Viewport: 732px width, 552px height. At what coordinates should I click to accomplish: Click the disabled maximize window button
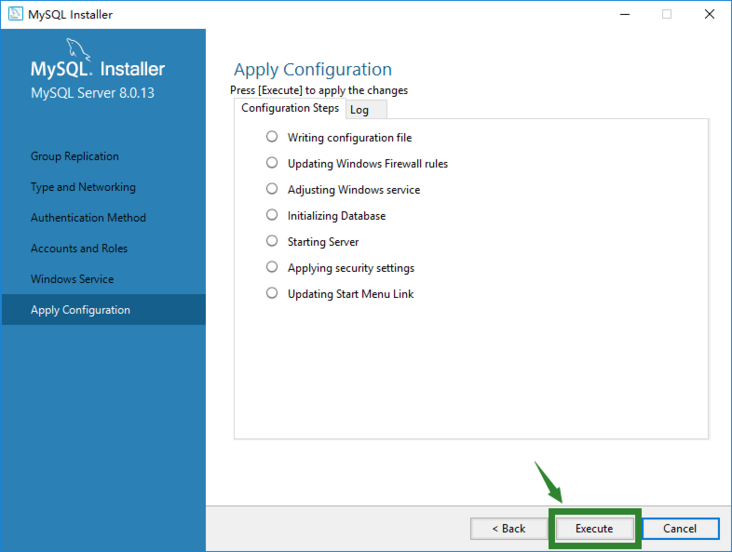click(x=667, y=14)
